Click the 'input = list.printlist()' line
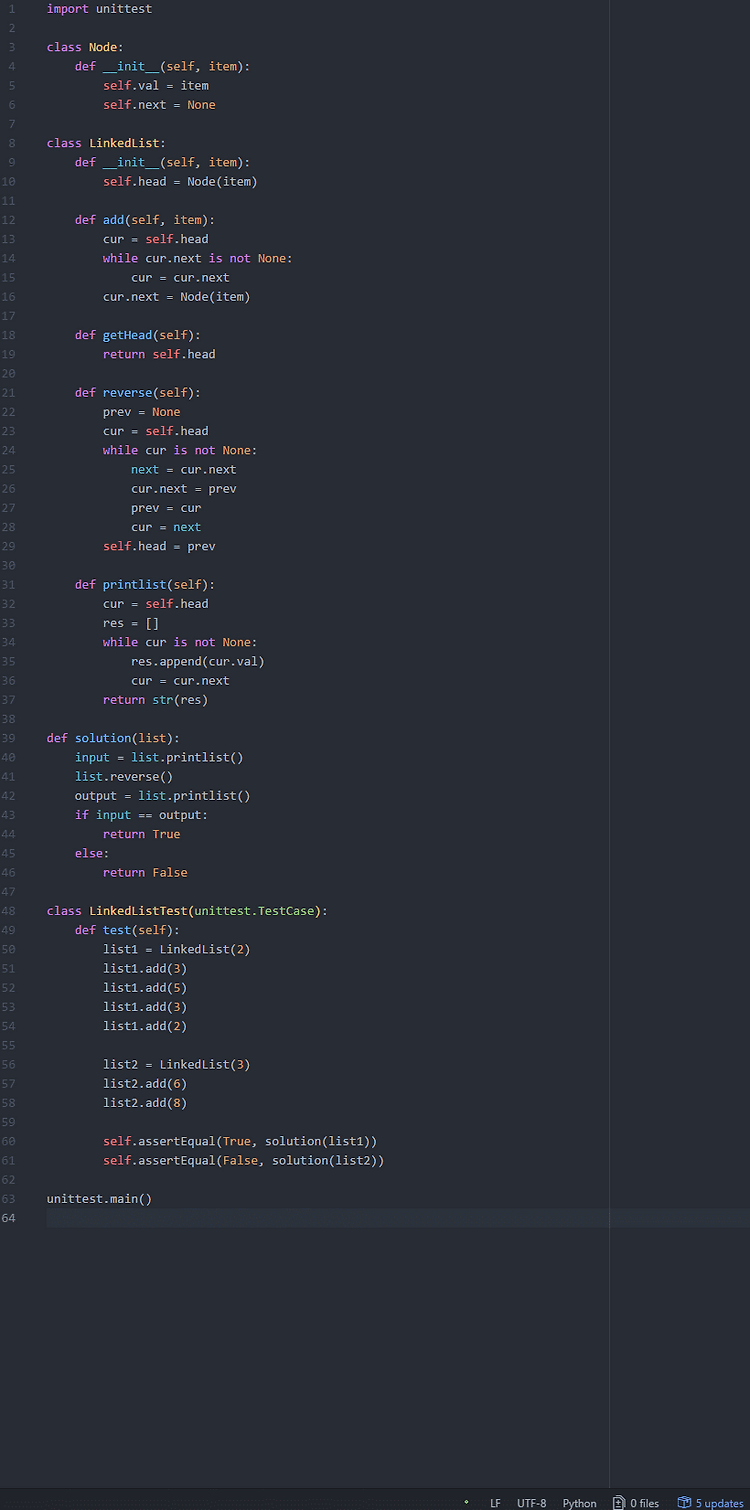This screenshot has width=750, height=1510. pos(159,757)
